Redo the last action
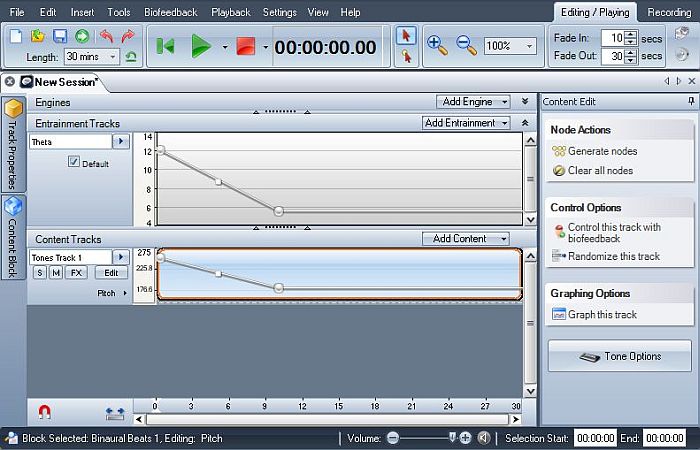Viewport: 700px width, 450px height. pyautogui.click(x=128, y=36)
